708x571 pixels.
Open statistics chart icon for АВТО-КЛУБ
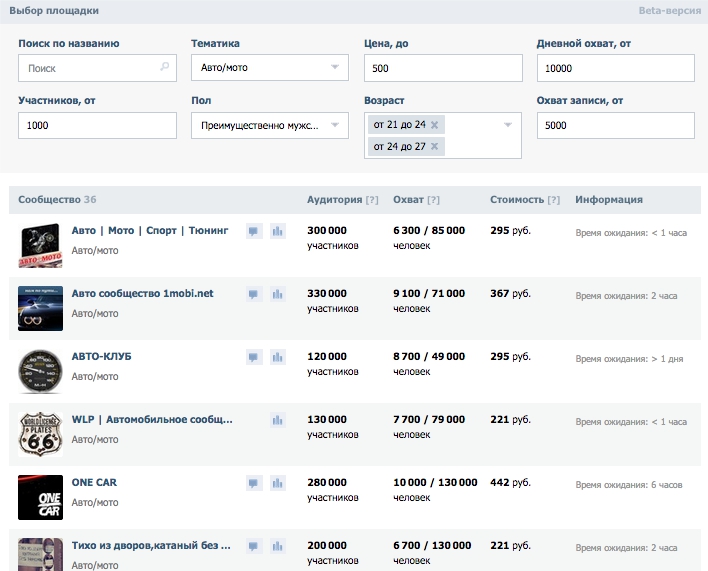point(278,357)
